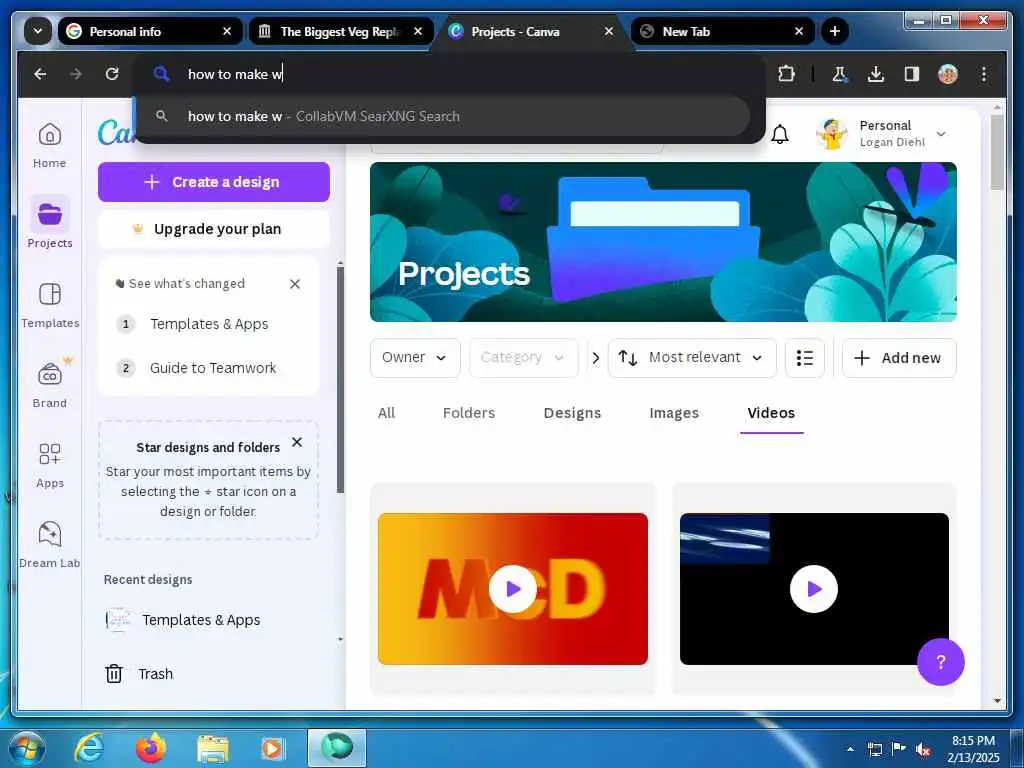This screenshot has height=768, width=1024.
Task: Reload the page with the refresh icon
Action: (x=112, y=74)
